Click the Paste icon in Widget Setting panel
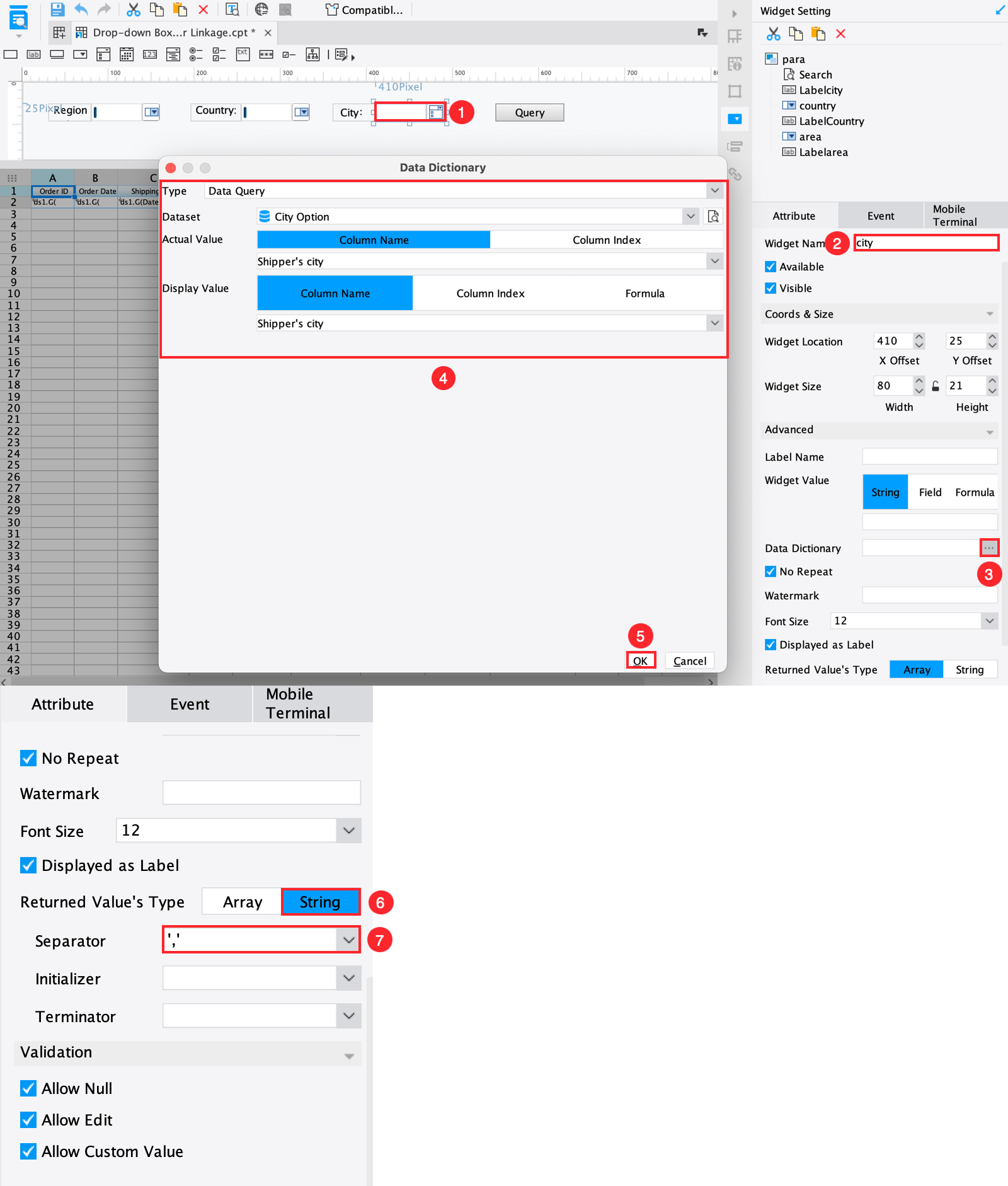 click(818, 34)
